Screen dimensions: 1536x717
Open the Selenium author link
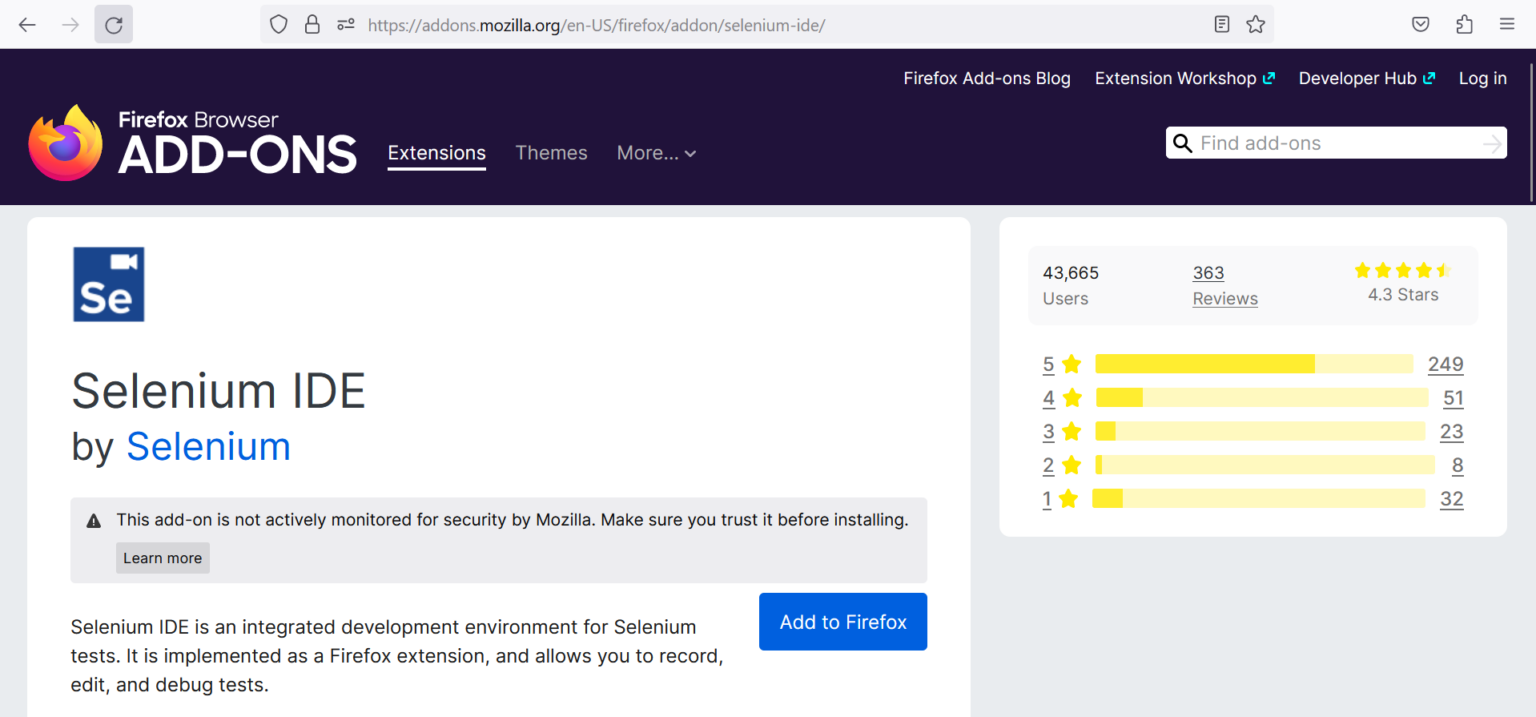tap(208, 446)
